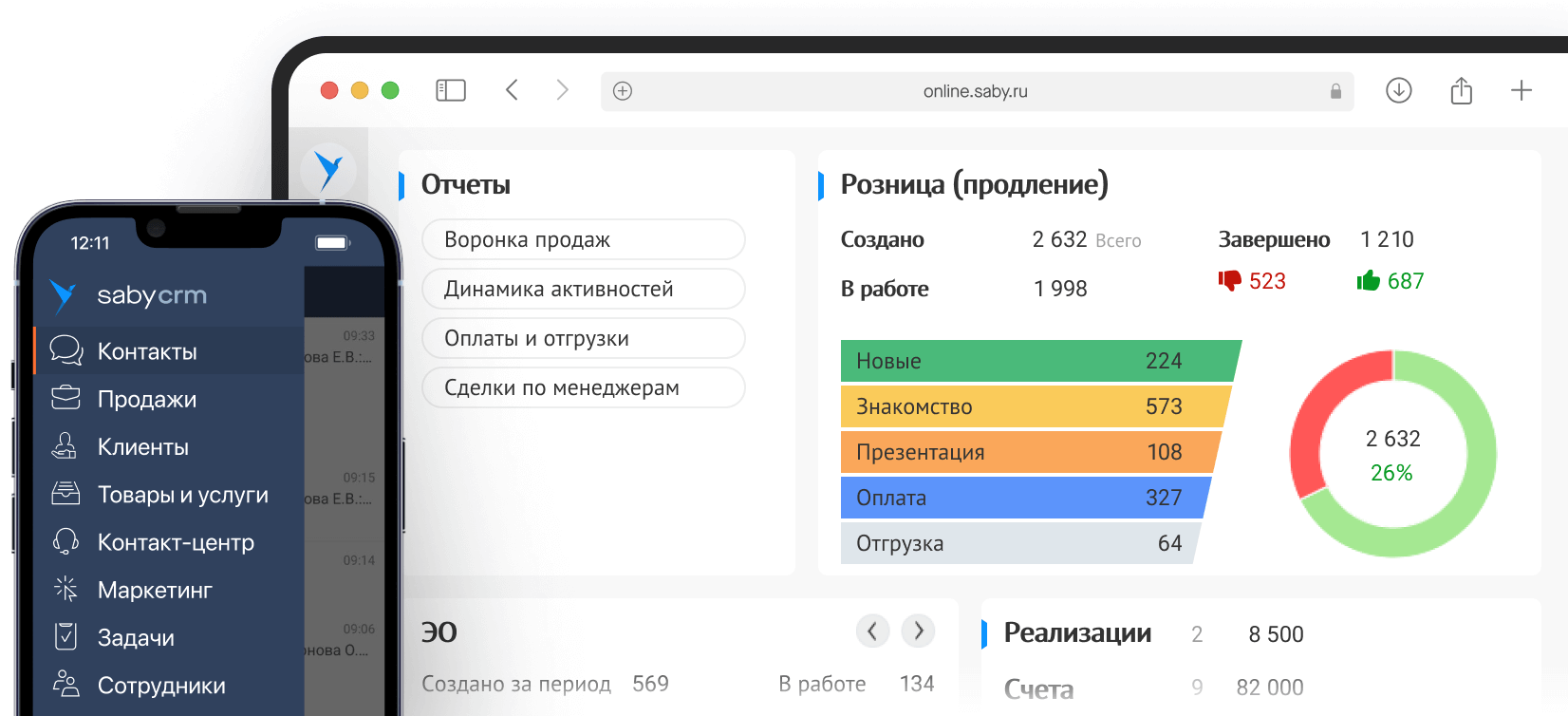This screenshot has width=1568, height=716.
Task: Open the browser share icon
Action: (x=1461, y=91)
